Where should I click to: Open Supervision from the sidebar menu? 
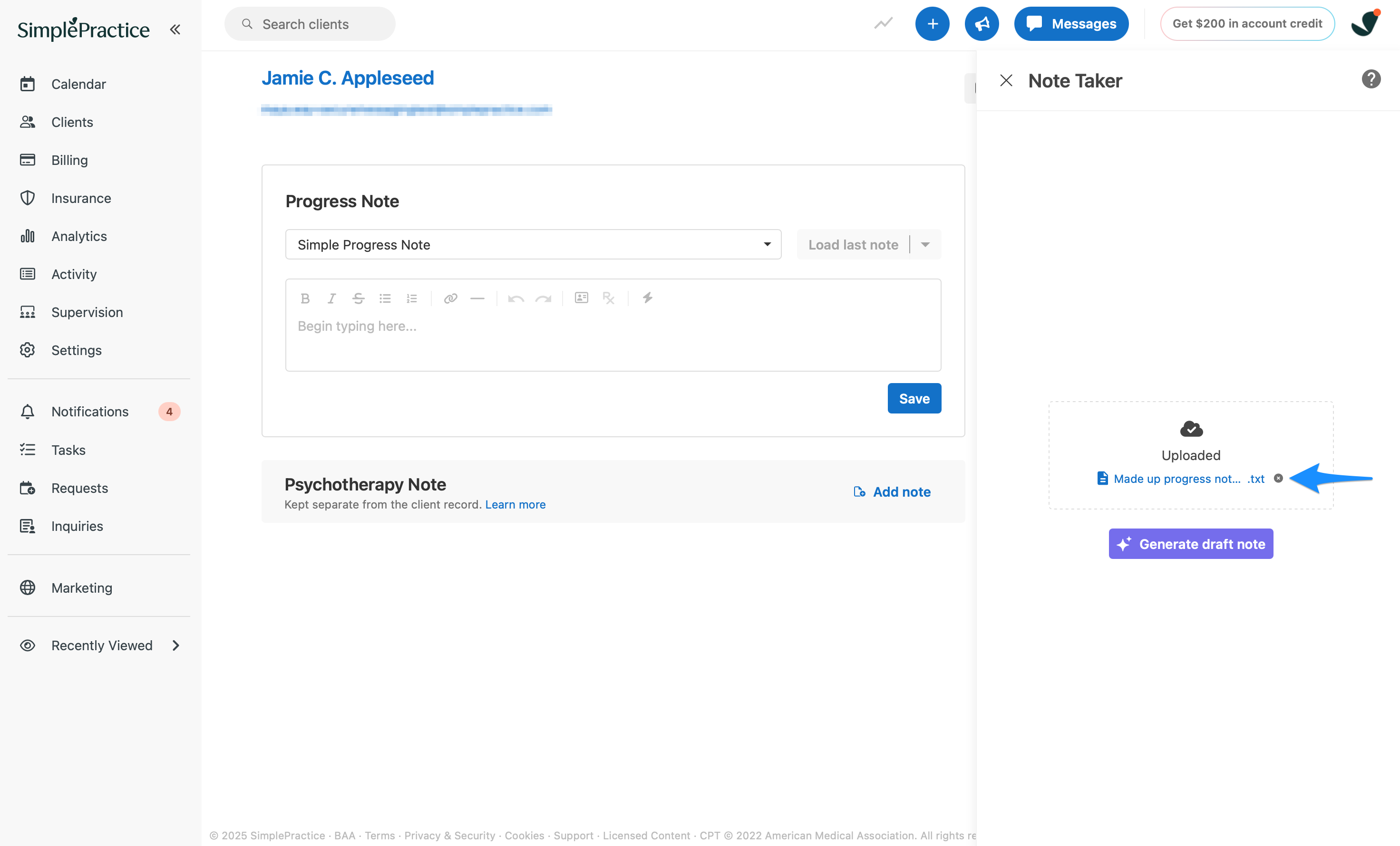click(87, 312)
